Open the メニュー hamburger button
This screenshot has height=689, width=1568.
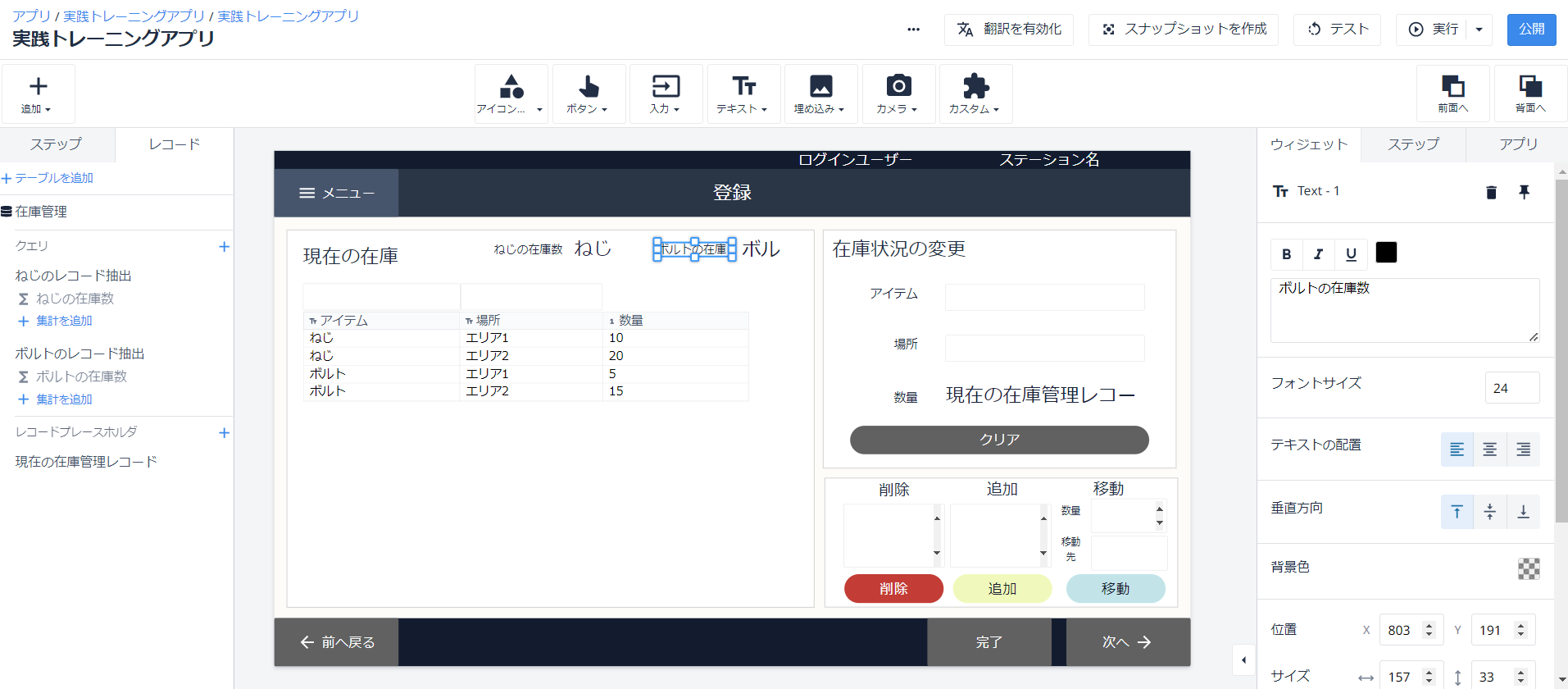[x=337, y=193]
